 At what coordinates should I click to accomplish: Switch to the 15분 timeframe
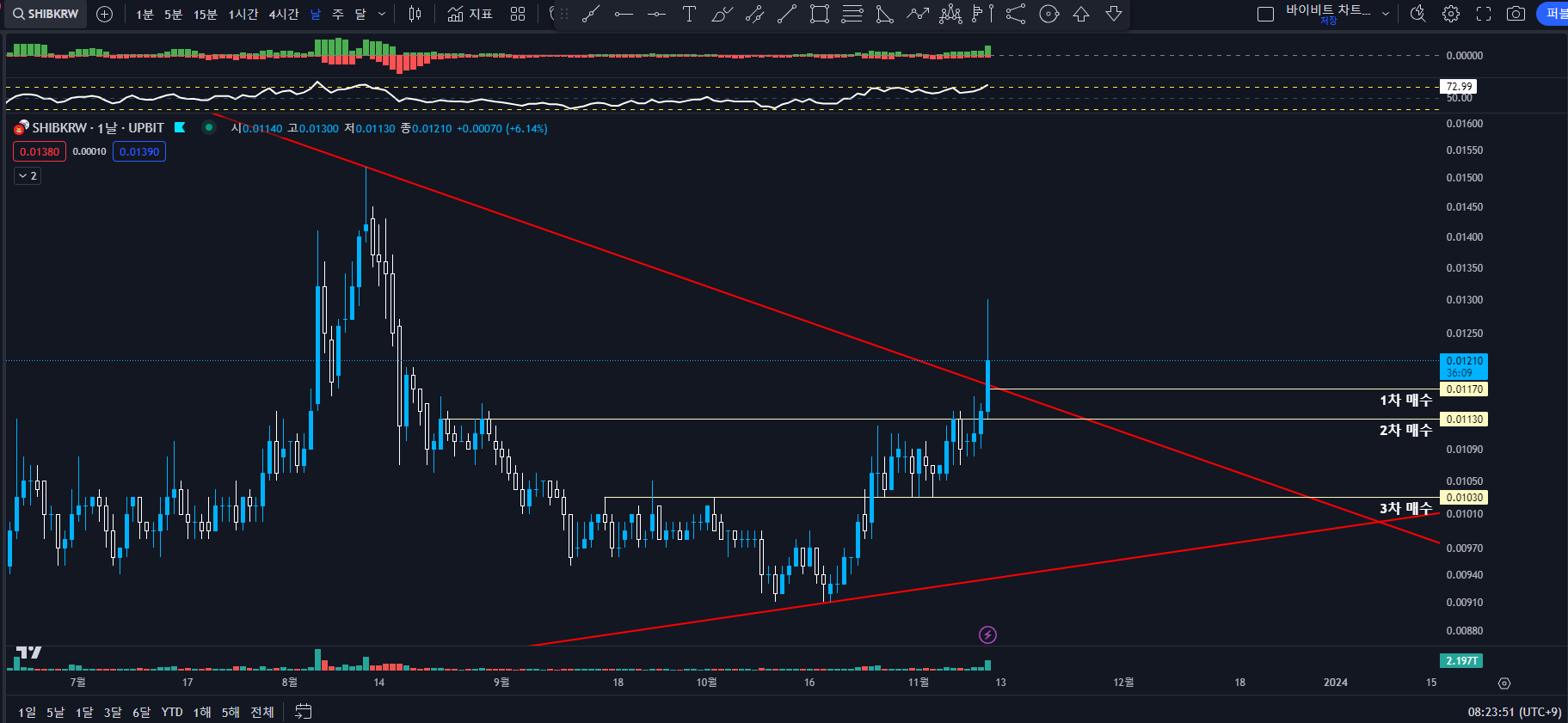tap(205, 14)
